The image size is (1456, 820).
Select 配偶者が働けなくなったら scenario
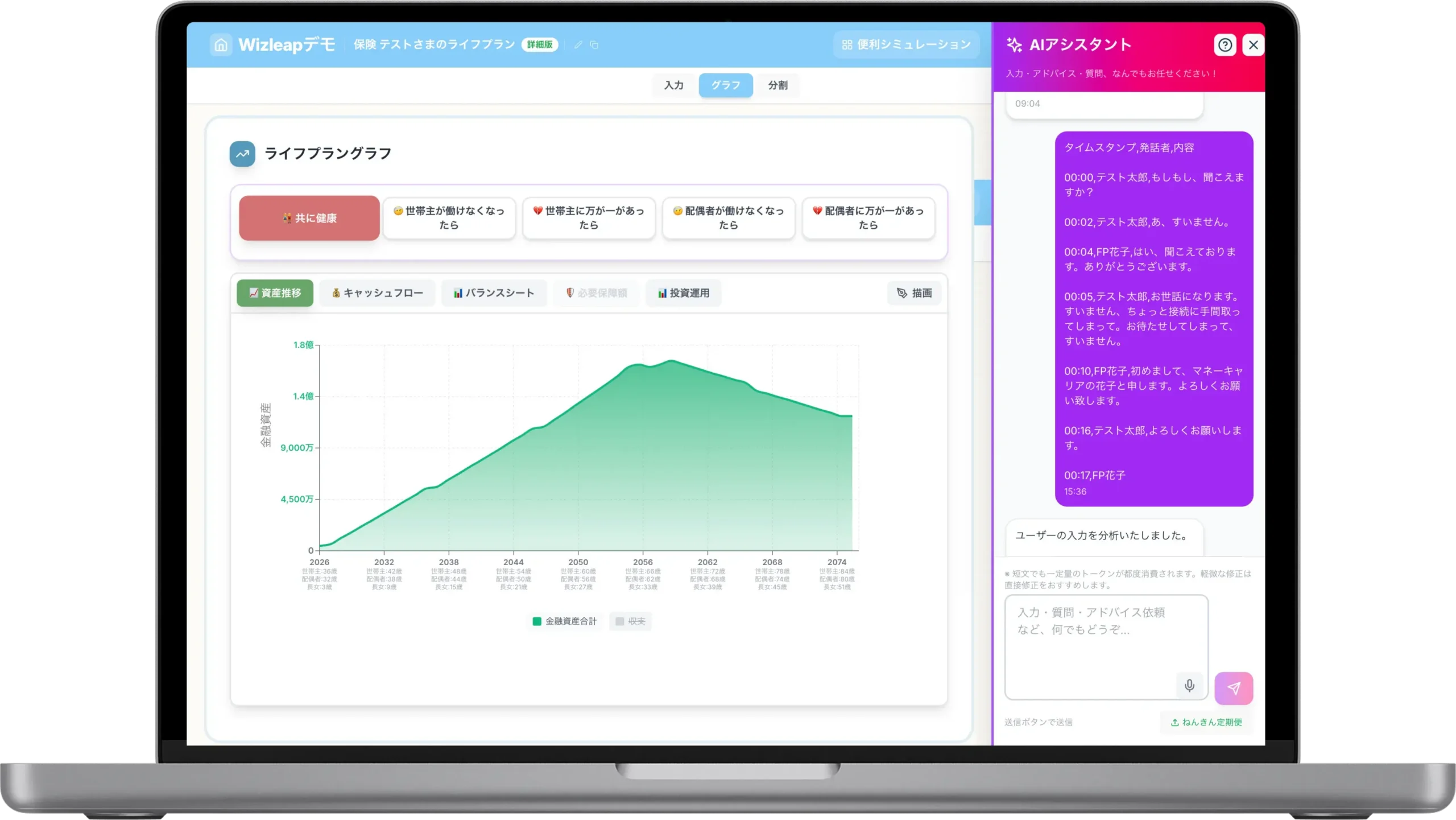729,218
